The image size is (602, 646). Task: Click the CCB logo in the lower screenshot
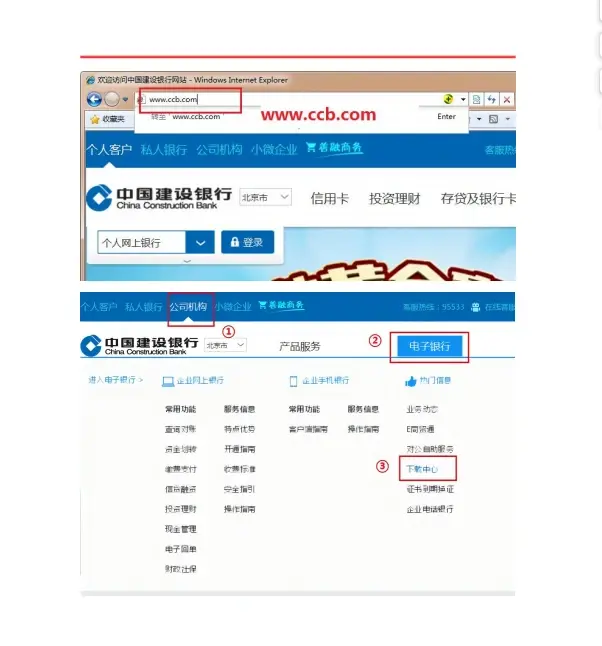[x=140, y=345]
